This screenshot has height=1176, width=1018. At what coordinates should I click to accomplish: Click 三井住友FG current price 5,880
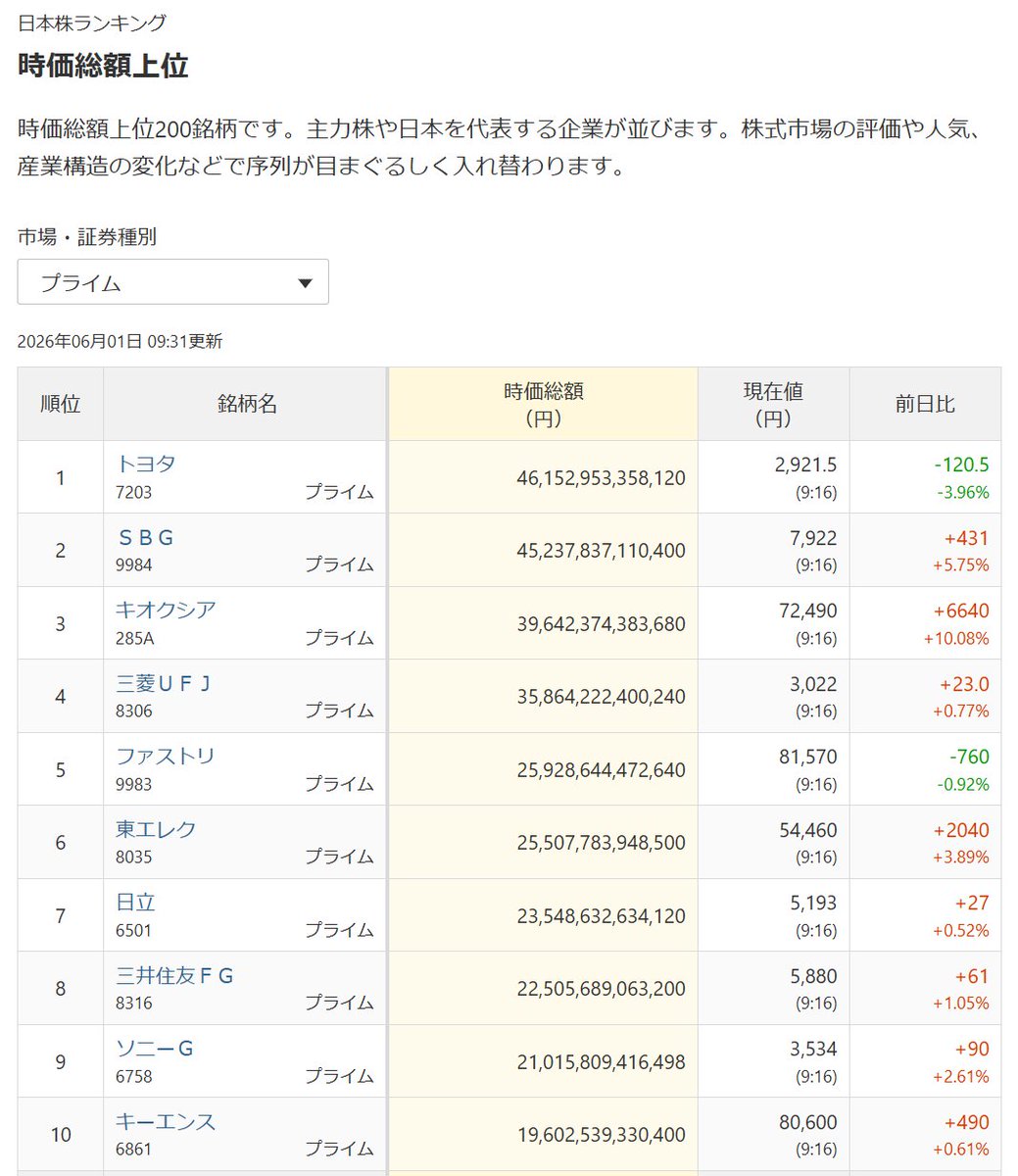tap(812, 976)
